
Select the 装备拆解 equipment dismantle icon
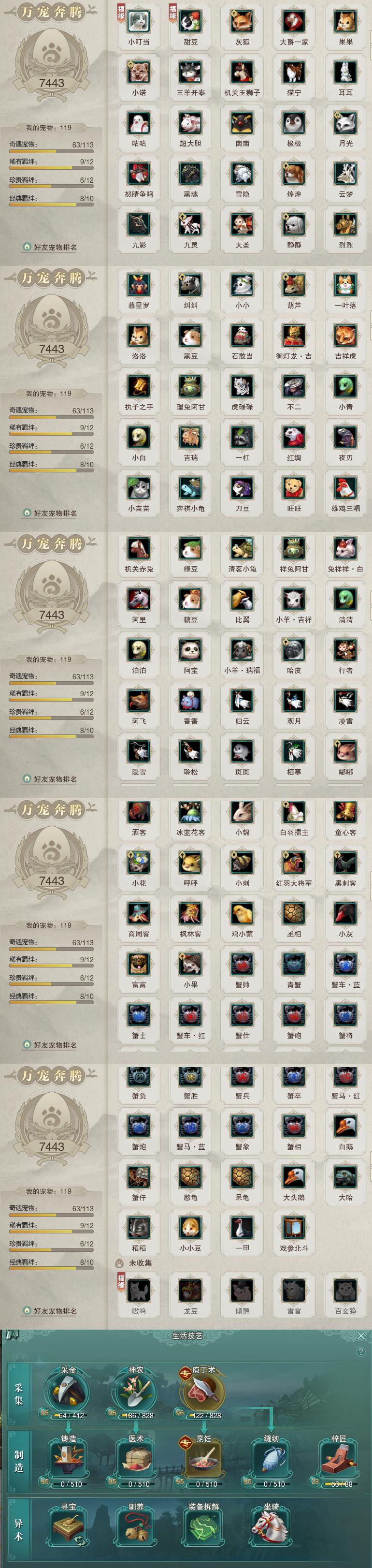point(203,1528)
